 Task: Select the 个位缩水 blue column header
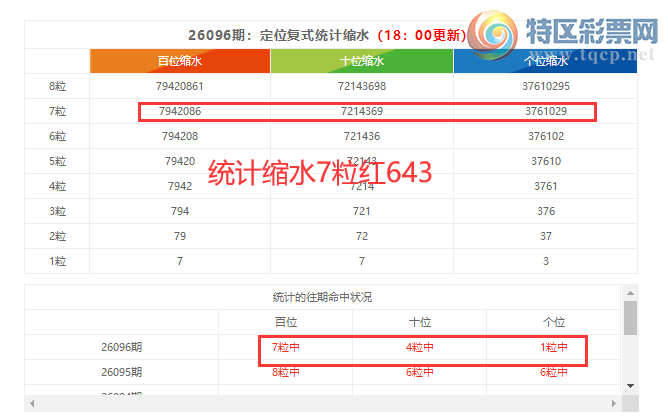coord(545,61)
